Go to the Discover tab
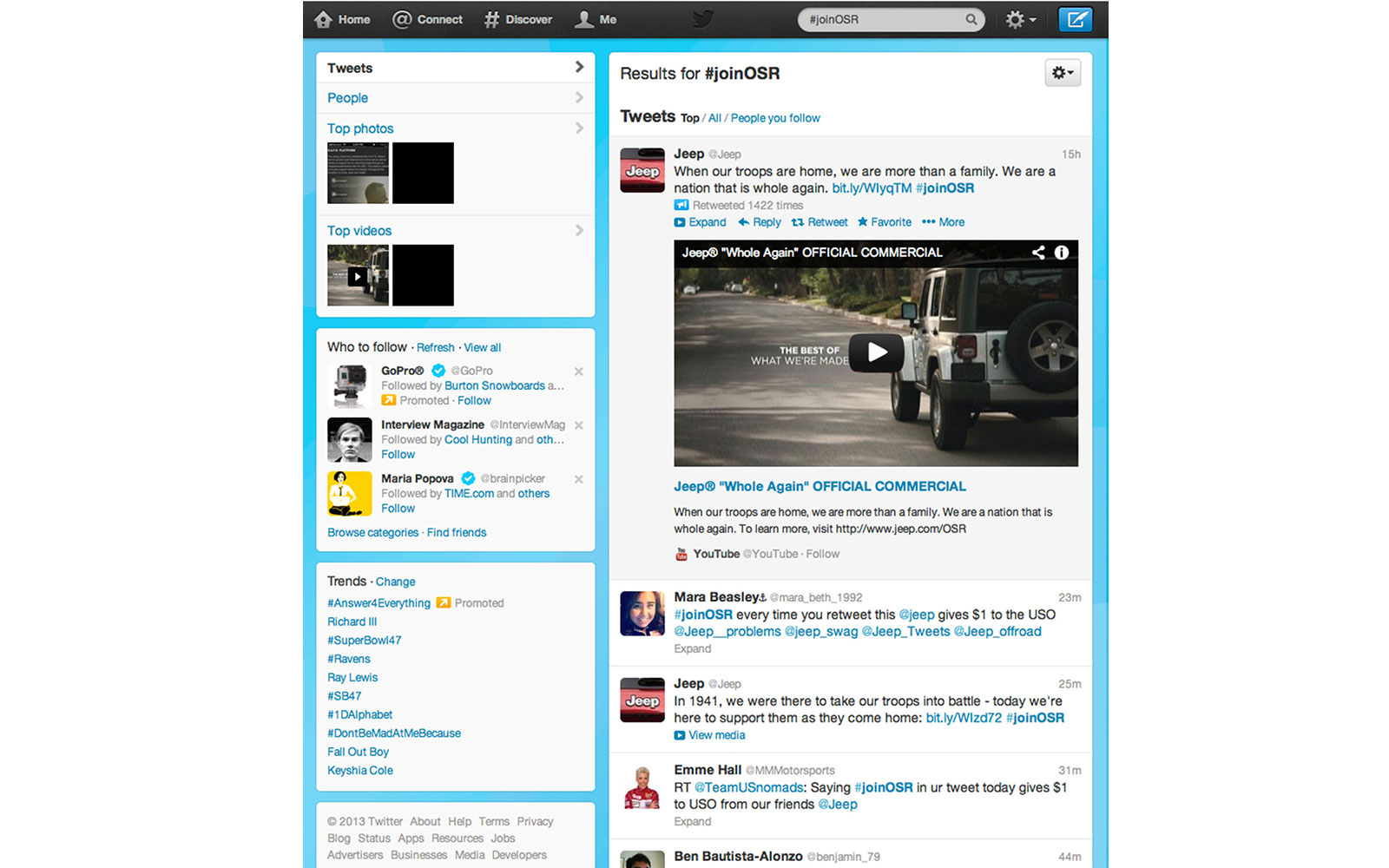The height and width of the screenshot is (868, 1389). coord(518,19)
